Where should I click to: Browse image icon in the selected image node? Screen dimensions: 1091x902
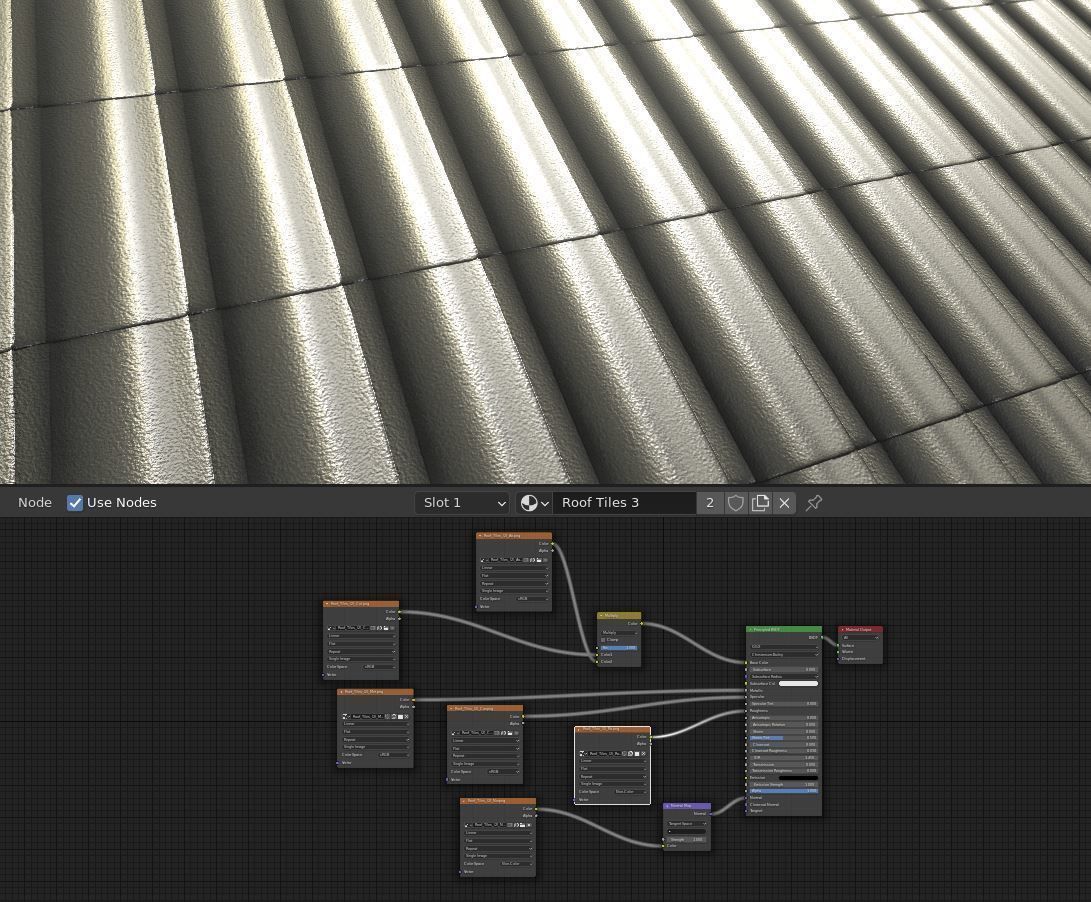(583, 753)
